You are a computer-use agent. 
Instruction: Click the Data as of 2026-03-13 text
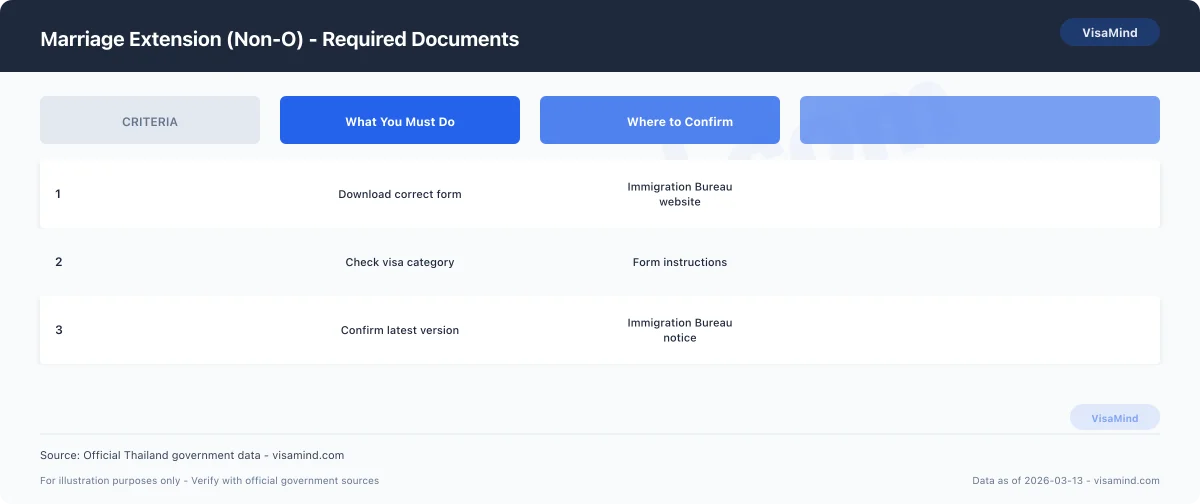1066,481
